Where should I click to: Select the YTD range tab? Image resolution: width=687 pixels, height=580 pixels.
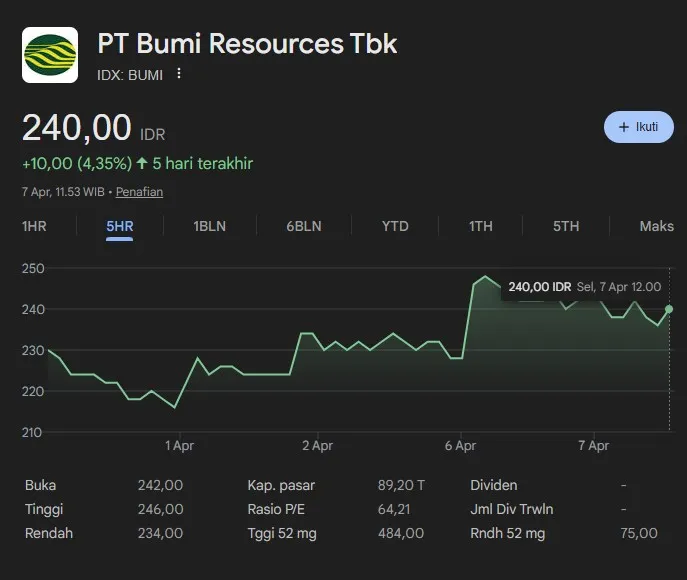(395, 226)
